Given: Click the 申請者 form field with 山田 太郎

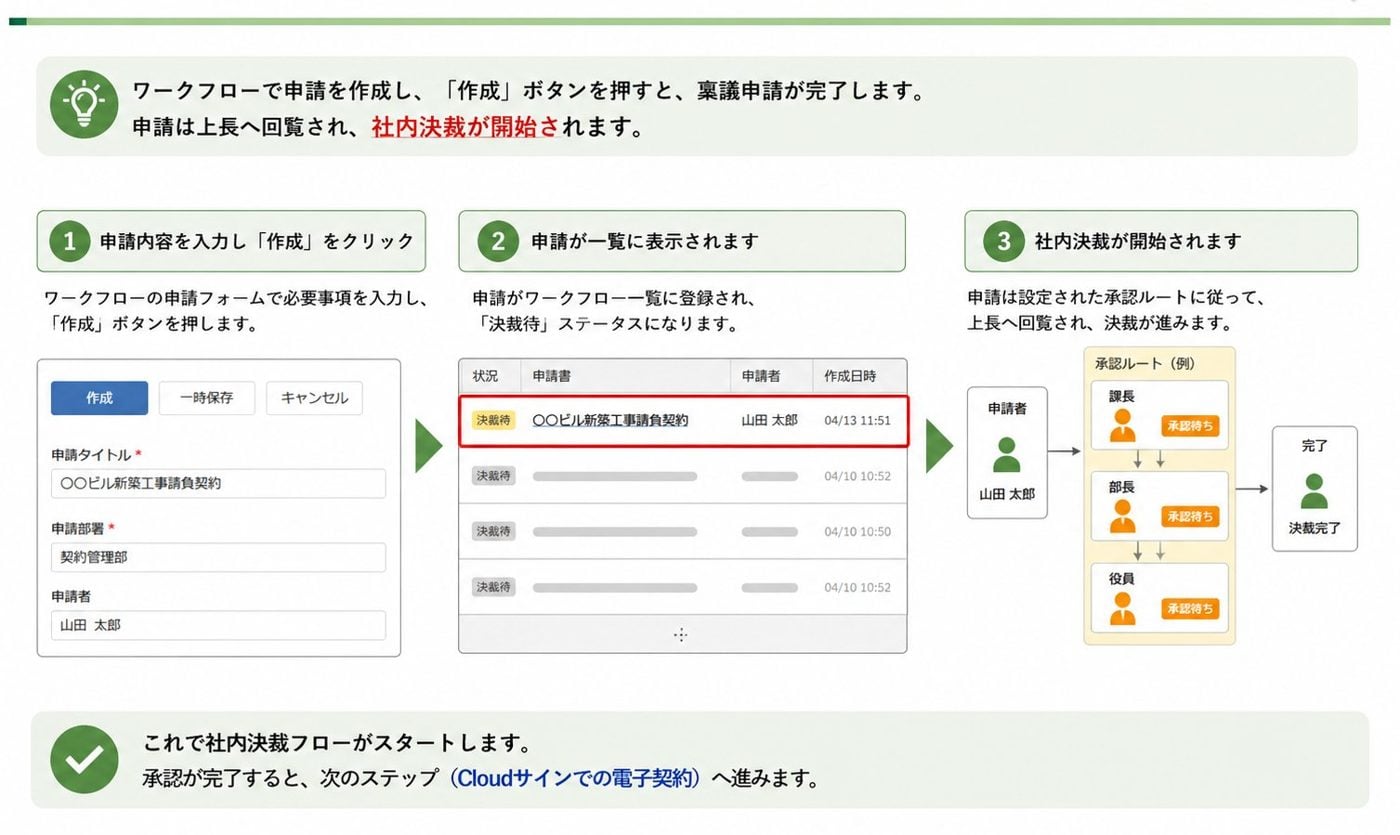Looking at the screenshot, I should (218, 625).
